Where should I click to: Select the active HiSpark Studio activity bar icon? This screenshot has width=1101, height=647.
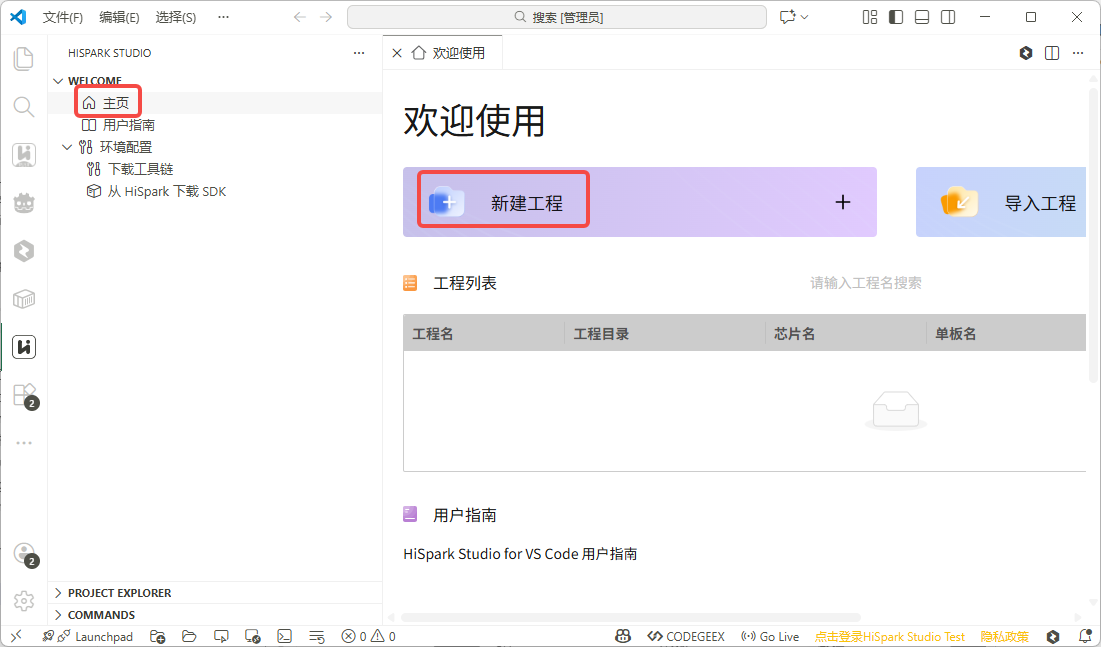pyautogui.click(x=24, y=347)
